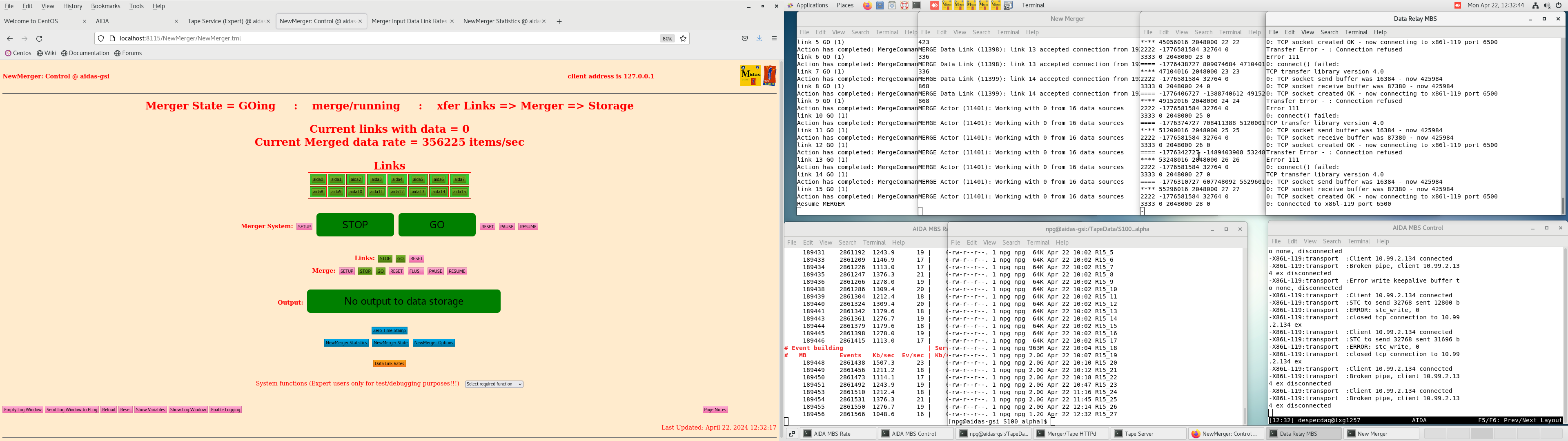Open the orange Data Link Rates button
The width and height of the screenshot is (1568, 441).
[390, 364]
